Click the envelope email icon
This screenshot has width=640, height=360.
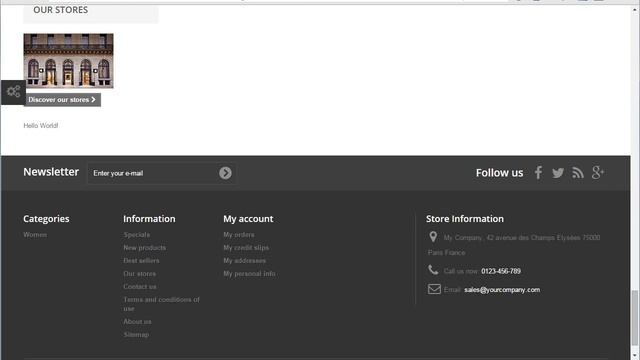click(434, 289)
